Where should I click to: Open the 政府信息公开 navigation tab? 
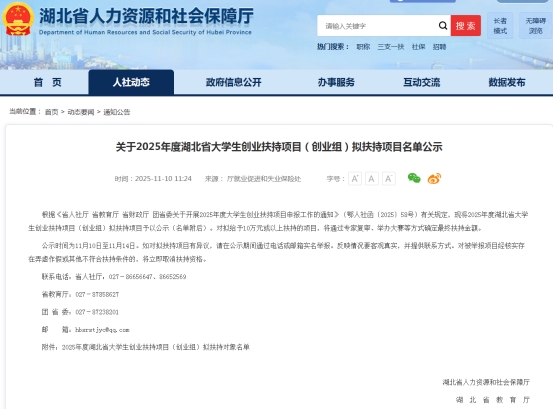[x=233, y=83]
